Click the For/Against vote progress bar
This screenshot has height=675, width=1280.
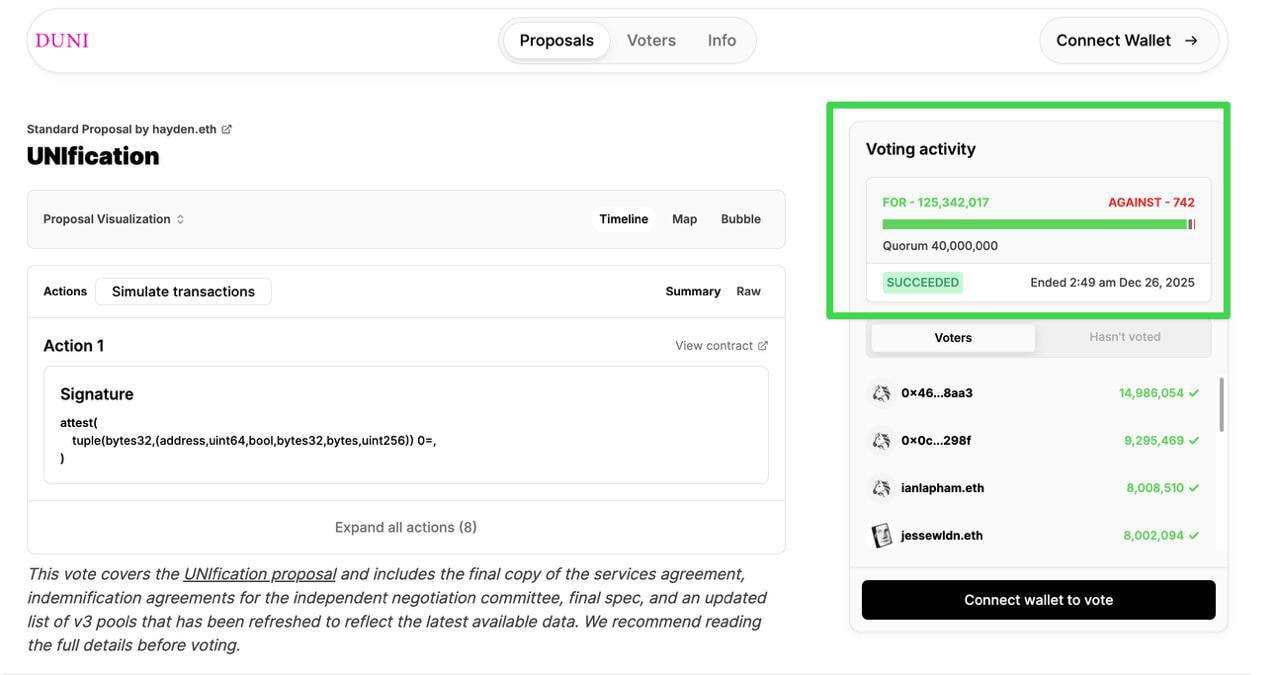(1037, 225)
